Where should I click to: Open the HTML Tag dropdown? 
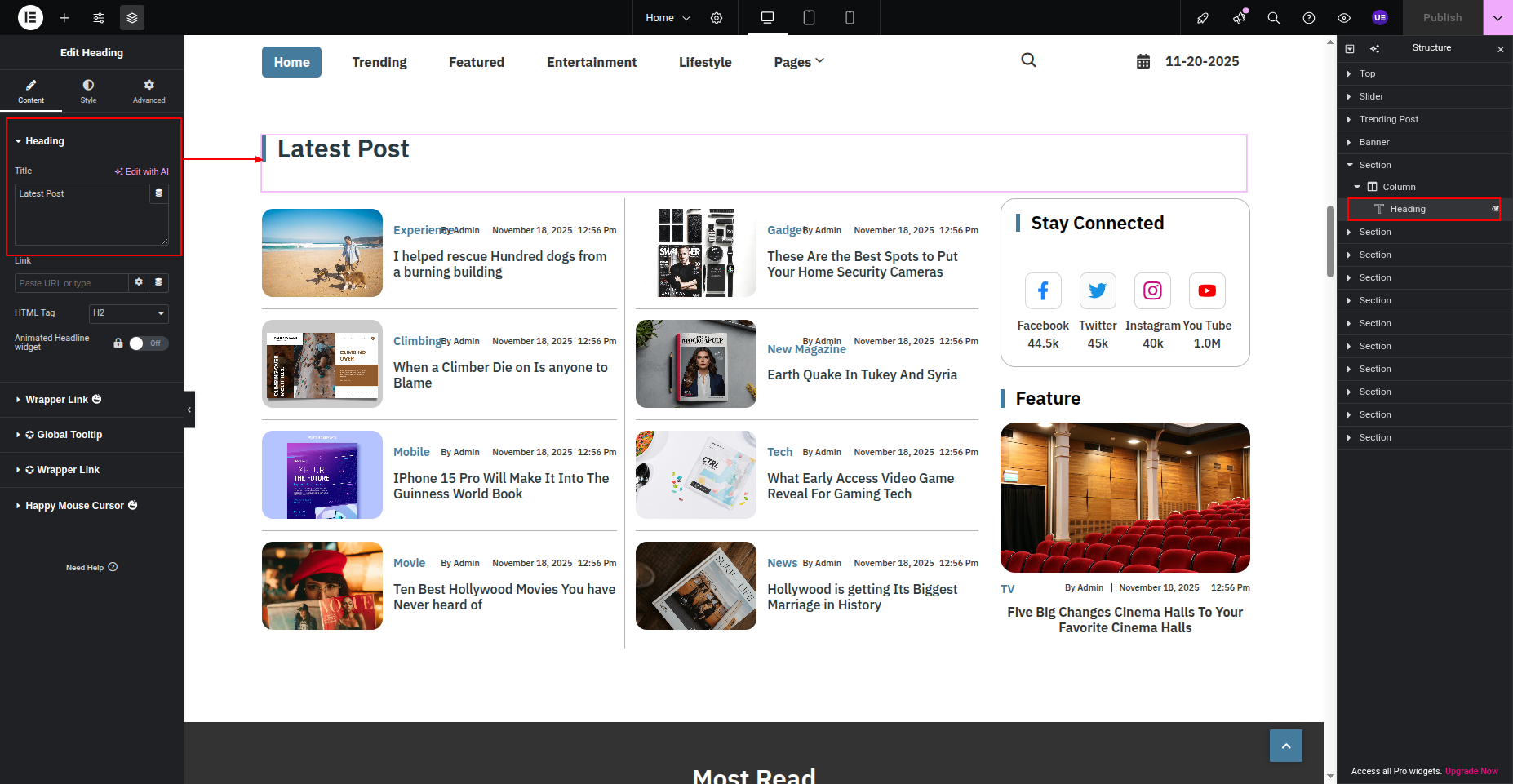[x=129, y=313]
